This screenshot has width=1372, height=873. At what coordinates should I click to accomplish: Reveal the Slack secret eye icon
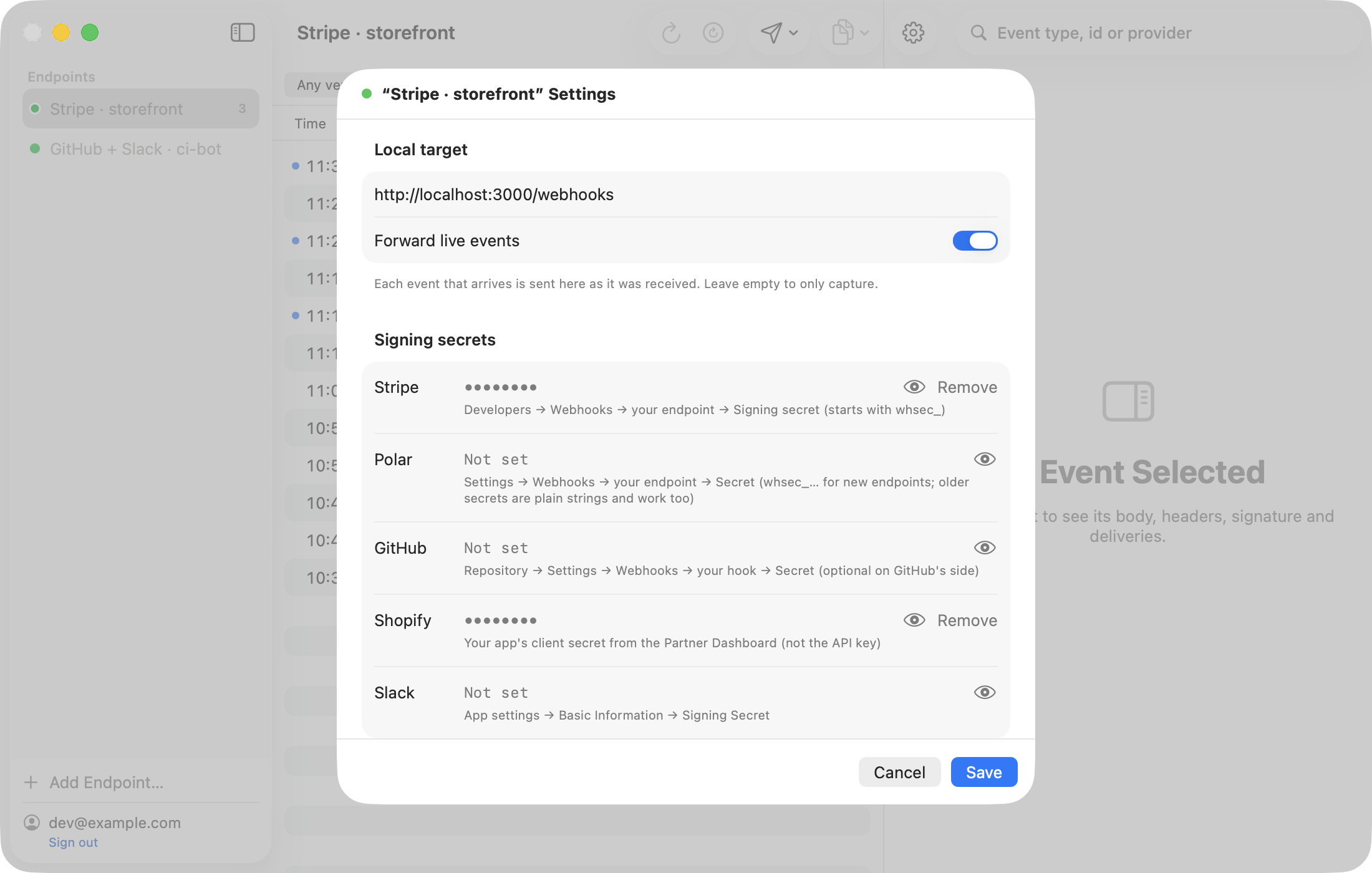pos(985,692)
